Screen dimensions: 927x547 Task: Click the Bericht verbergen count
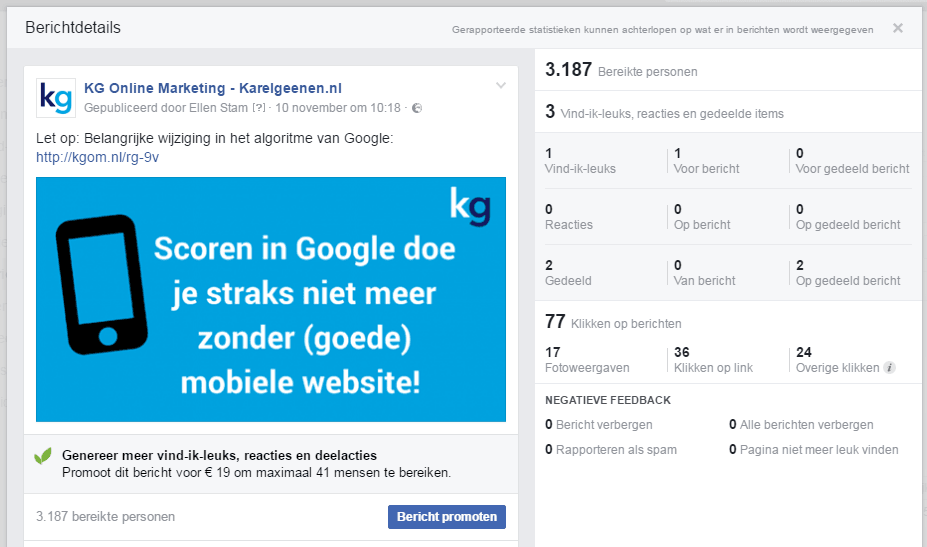point(599,425)
